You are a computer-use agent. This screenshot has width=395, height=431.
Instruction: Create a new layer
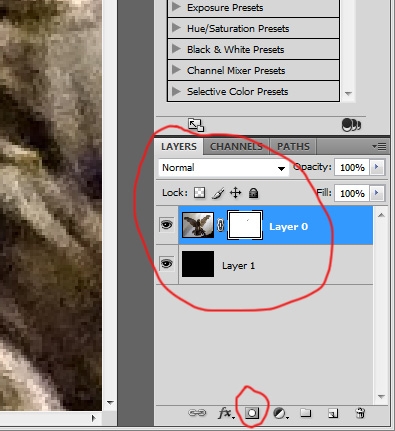pos(333,413)
